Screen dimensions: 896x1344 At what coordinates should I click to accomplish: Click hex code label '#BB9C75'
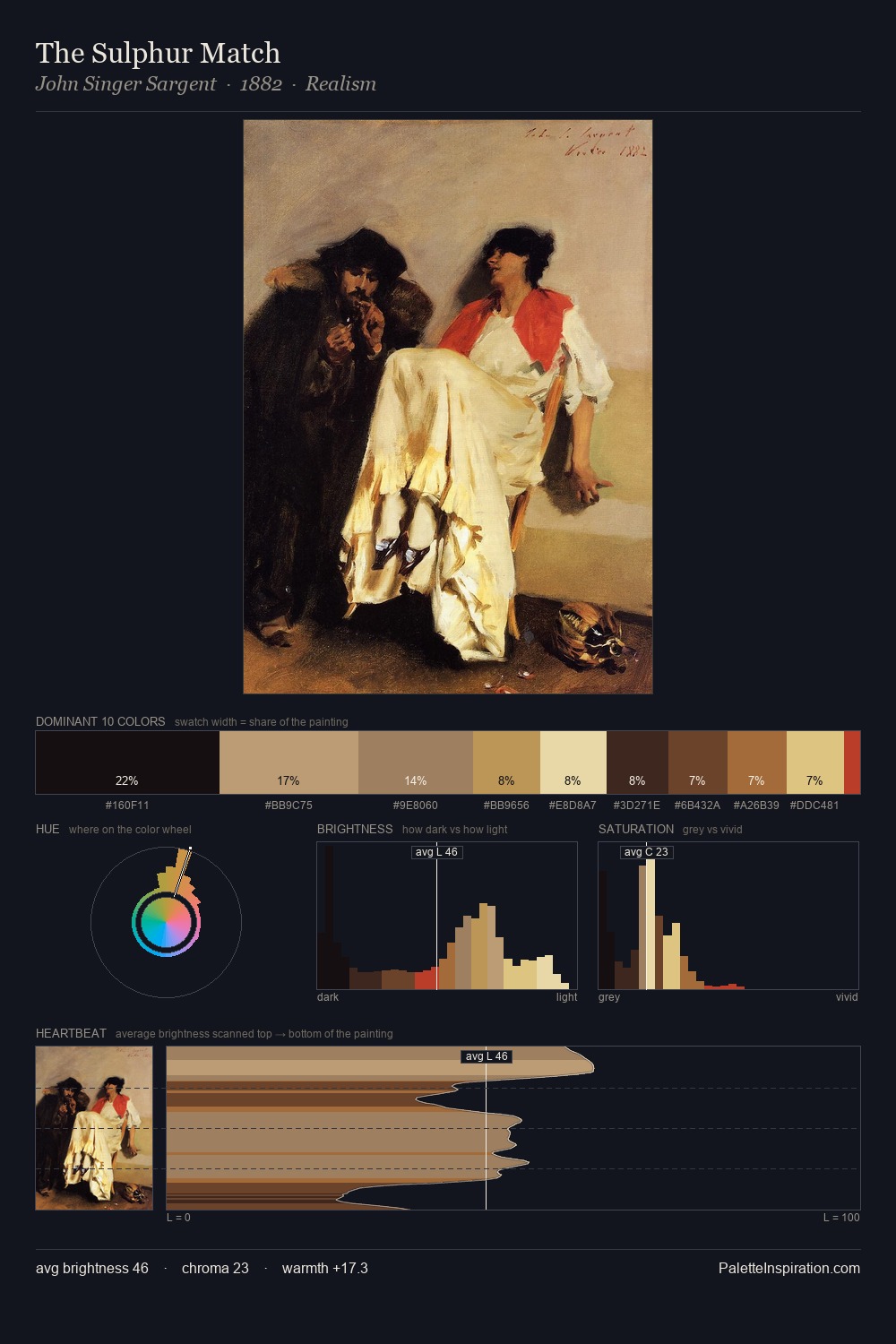[289, 806]
